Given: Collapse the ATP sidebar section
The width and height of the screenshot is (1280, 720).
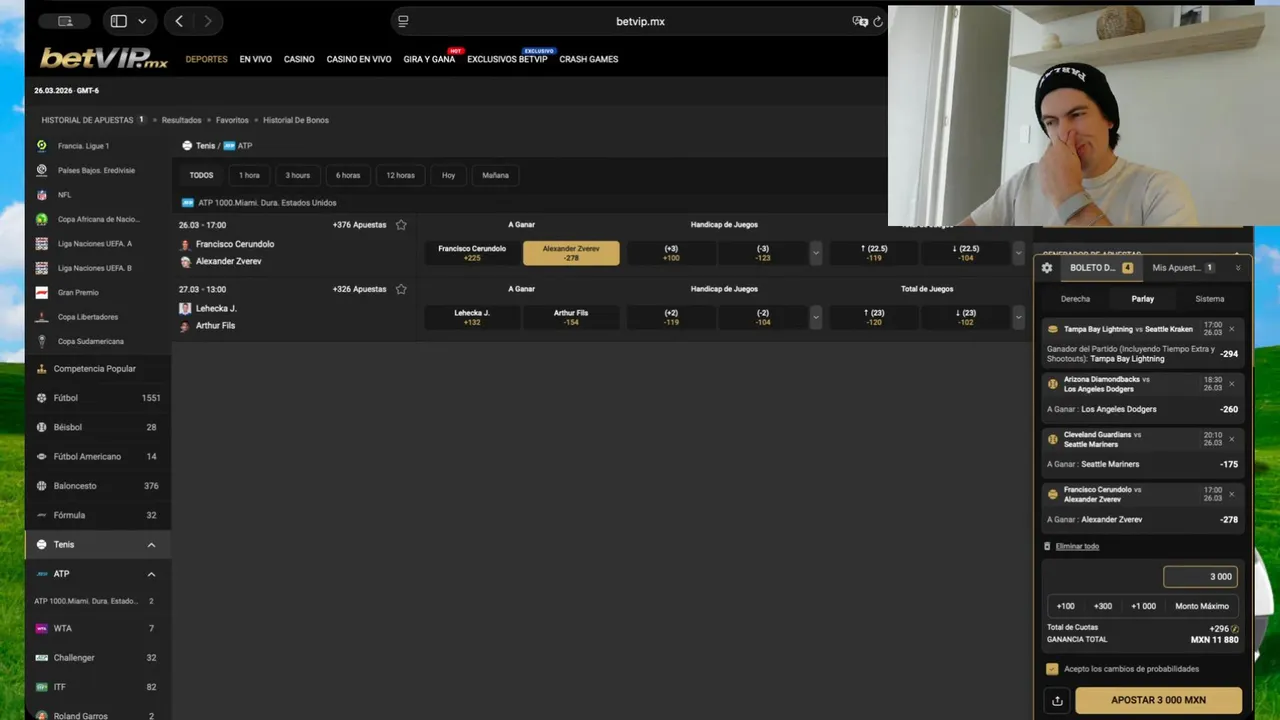Looking at the screenshot, I should pyautogui.click(x=151, y=574).
